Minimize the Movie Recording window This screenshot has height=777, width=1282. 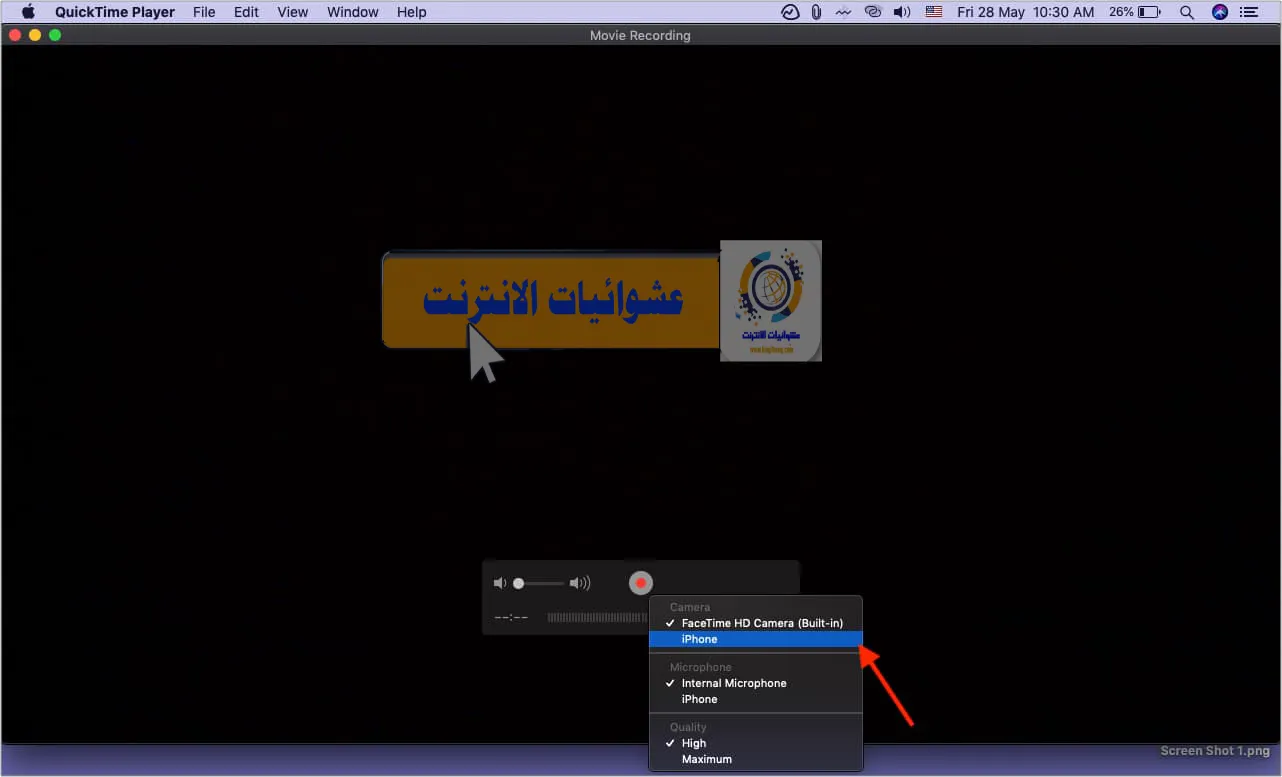pos(35,35)
